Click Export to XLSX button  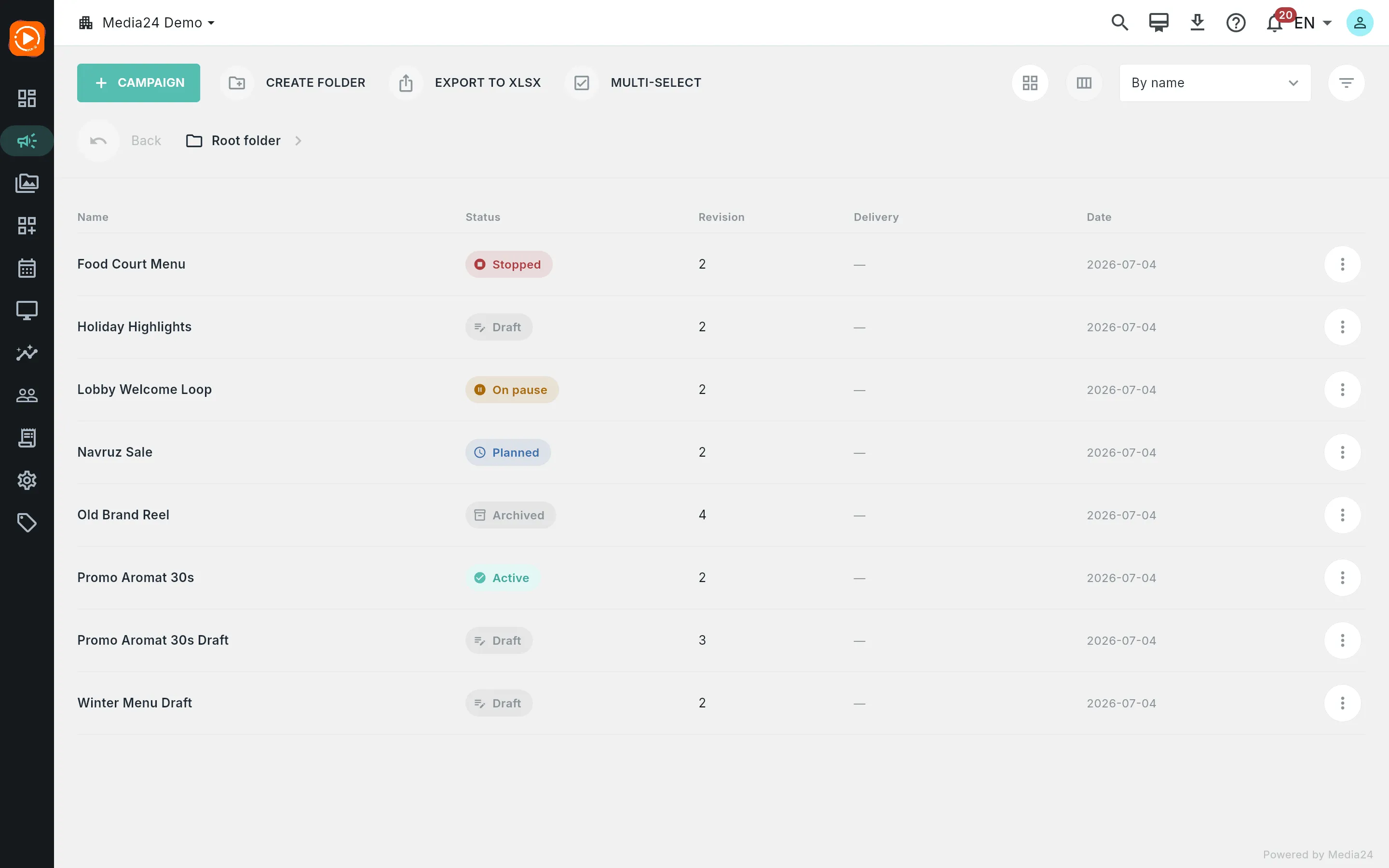pyautogui.click(x=465, y=82)
